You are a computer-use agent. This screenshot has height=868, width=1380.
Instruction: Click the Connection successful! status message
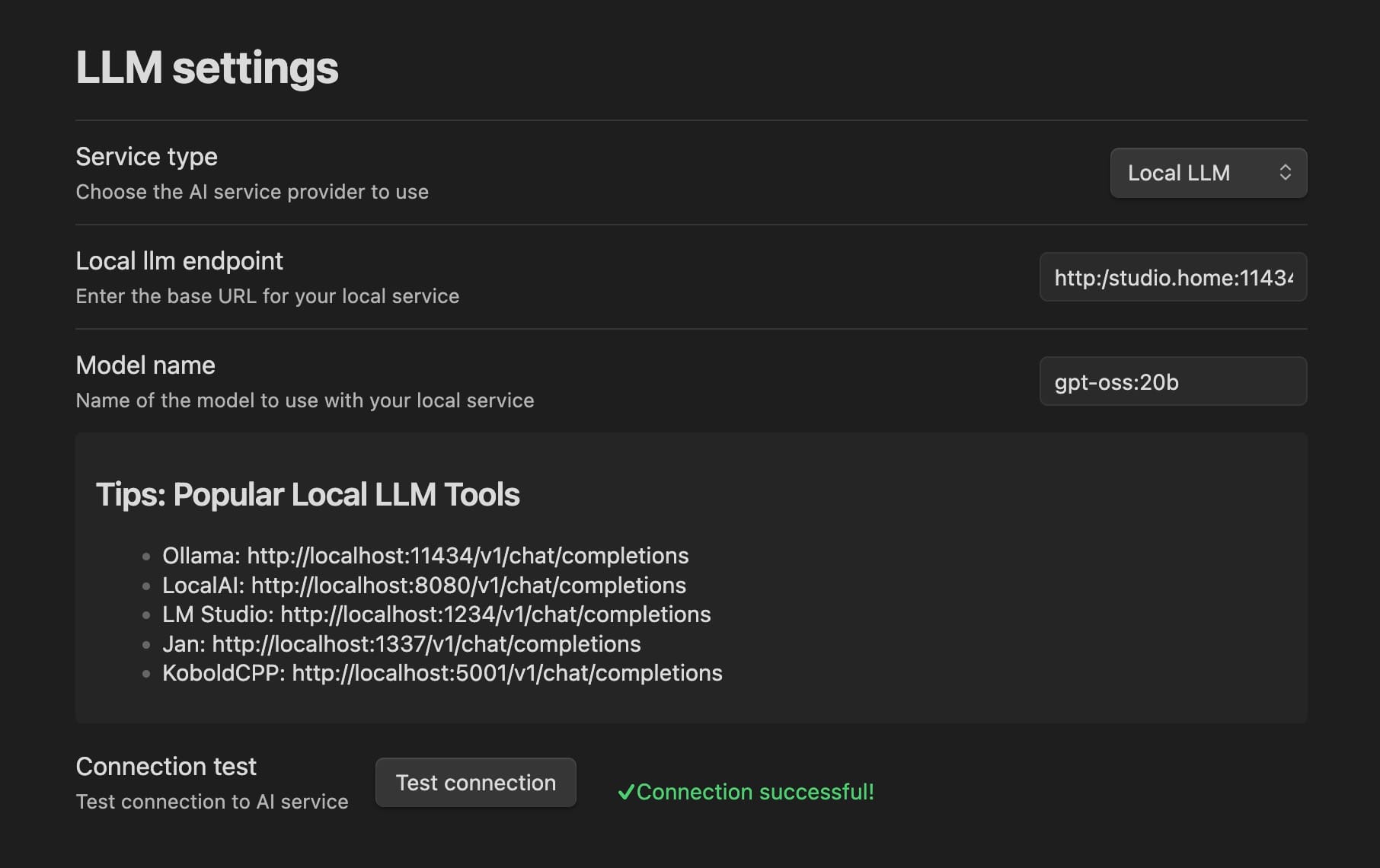[755, 792]
